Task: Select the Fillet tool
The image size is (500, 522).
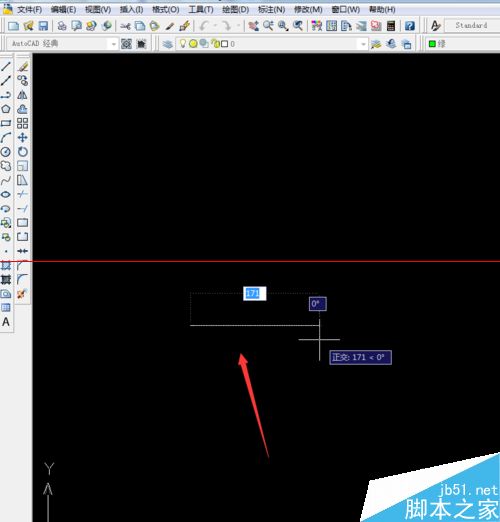Action: point(23,279)
